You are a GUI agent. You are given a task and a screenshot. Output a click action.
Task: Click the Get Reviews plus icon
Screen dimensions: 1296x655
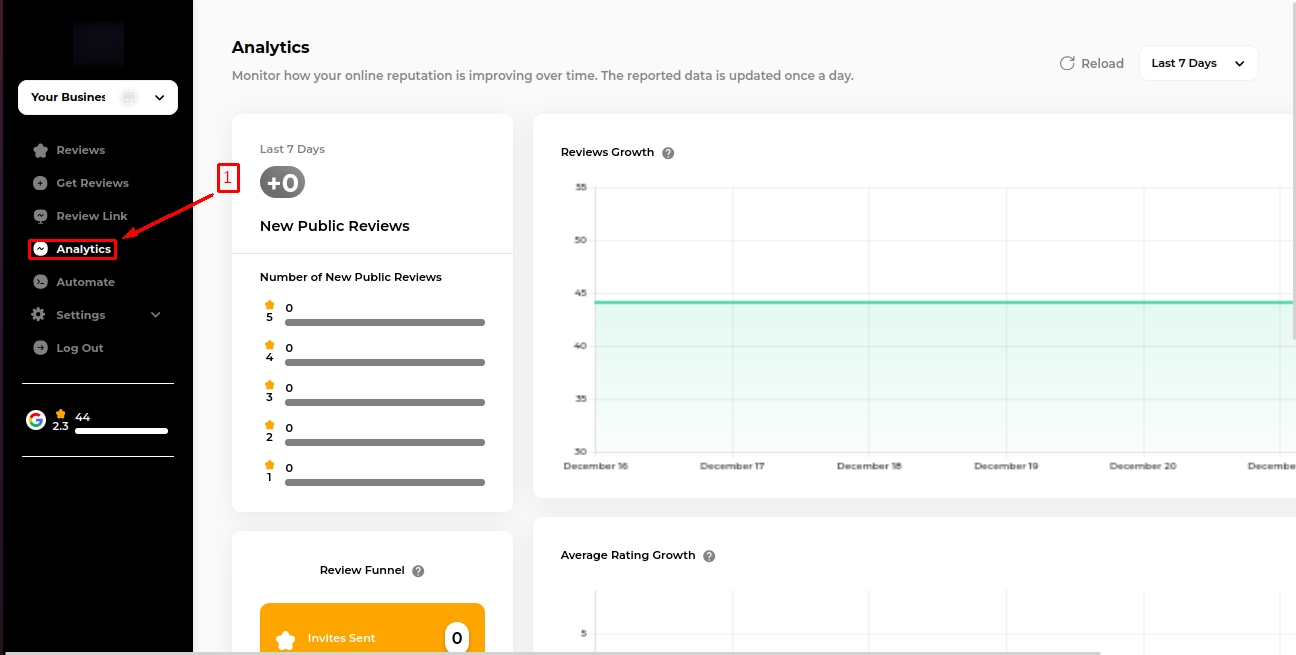click(x=40, y=184)
